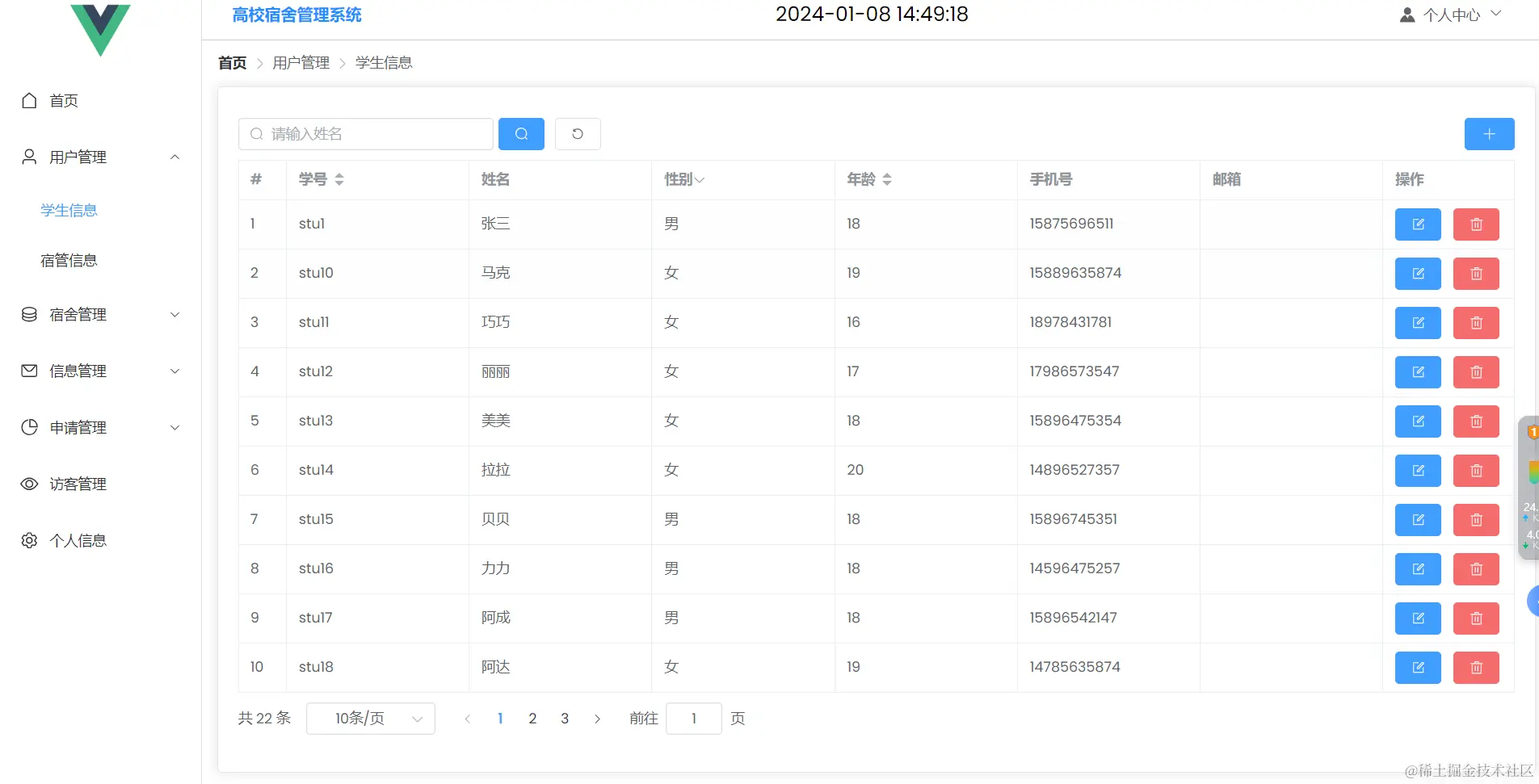Delete the row for 马克

1476,274
